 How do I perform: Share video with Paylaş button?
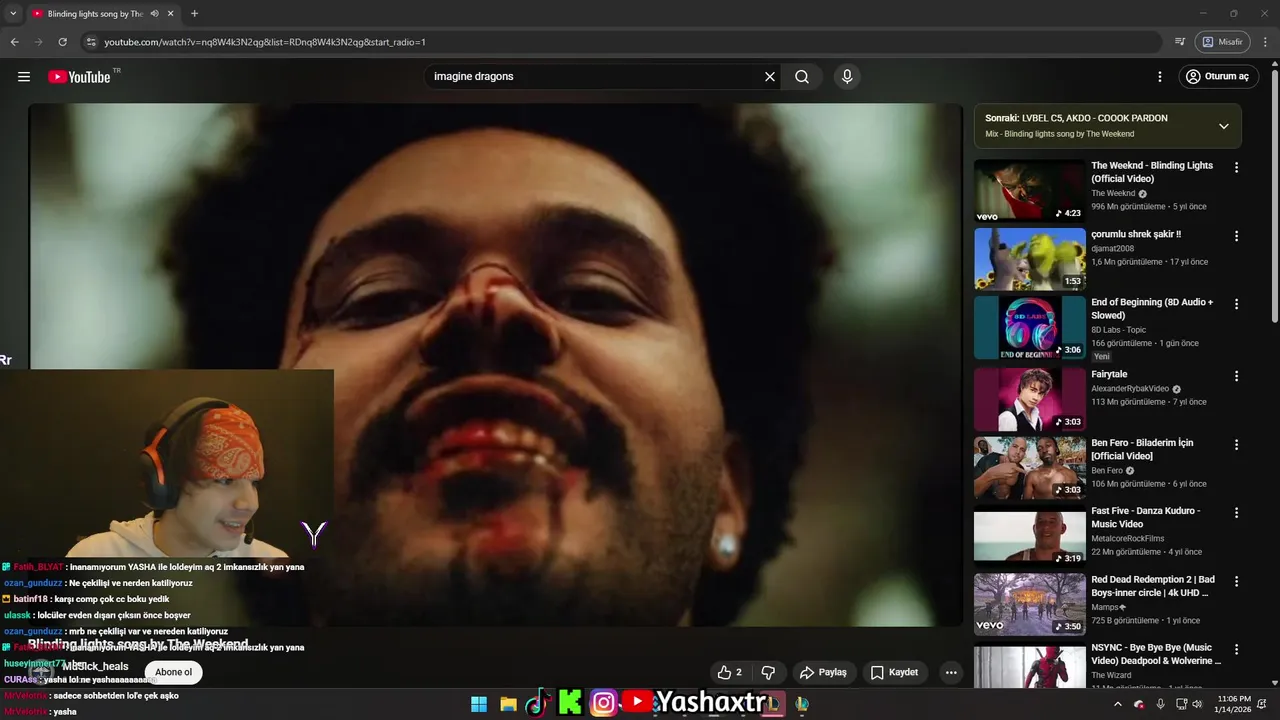(x=822, y=673)
